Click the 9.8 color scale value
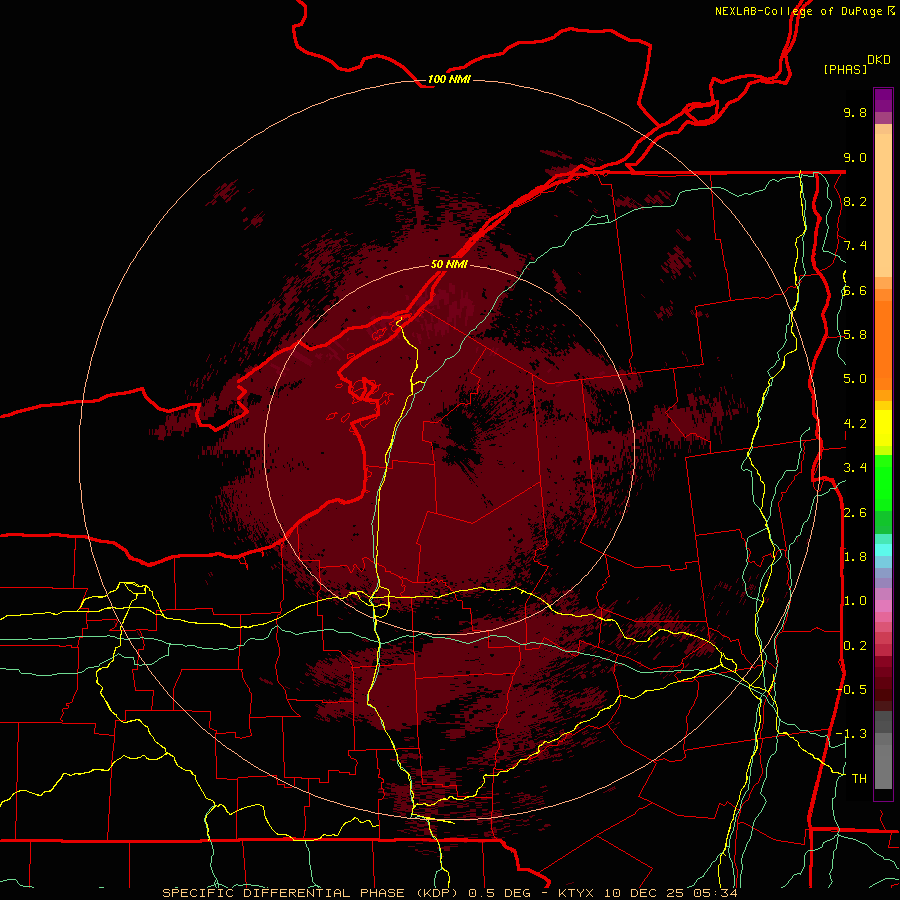This screenshot has height=900, width=900. [x=855, y=112]
